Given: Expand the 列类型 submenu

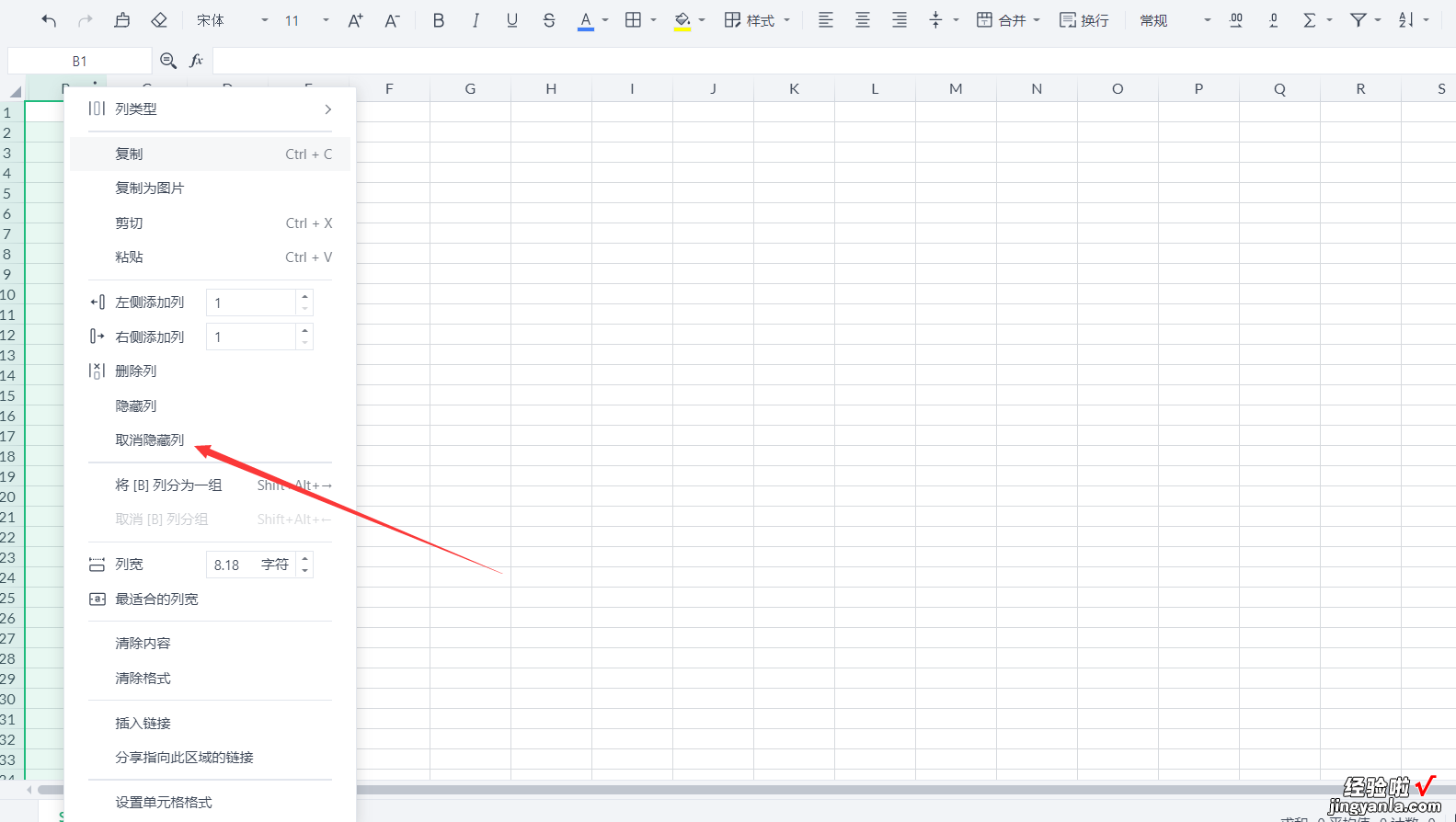Looking at the screenshot, I should [210, 108].
